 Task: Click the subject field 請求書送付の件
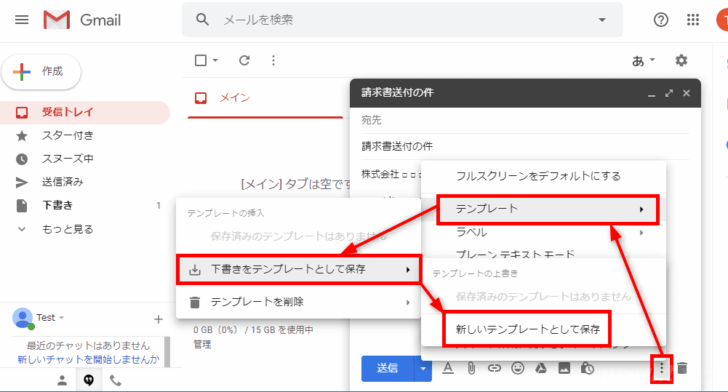525,146
